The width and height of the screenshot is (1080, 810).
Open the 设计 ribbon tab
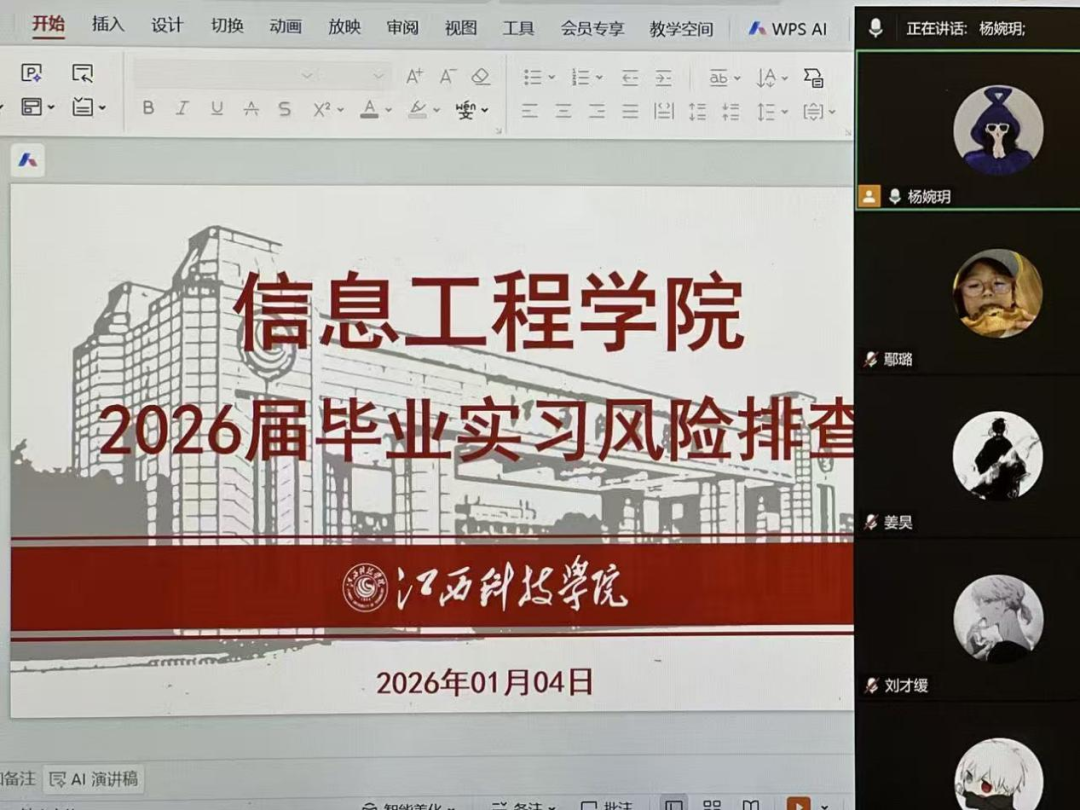[167, 25]
